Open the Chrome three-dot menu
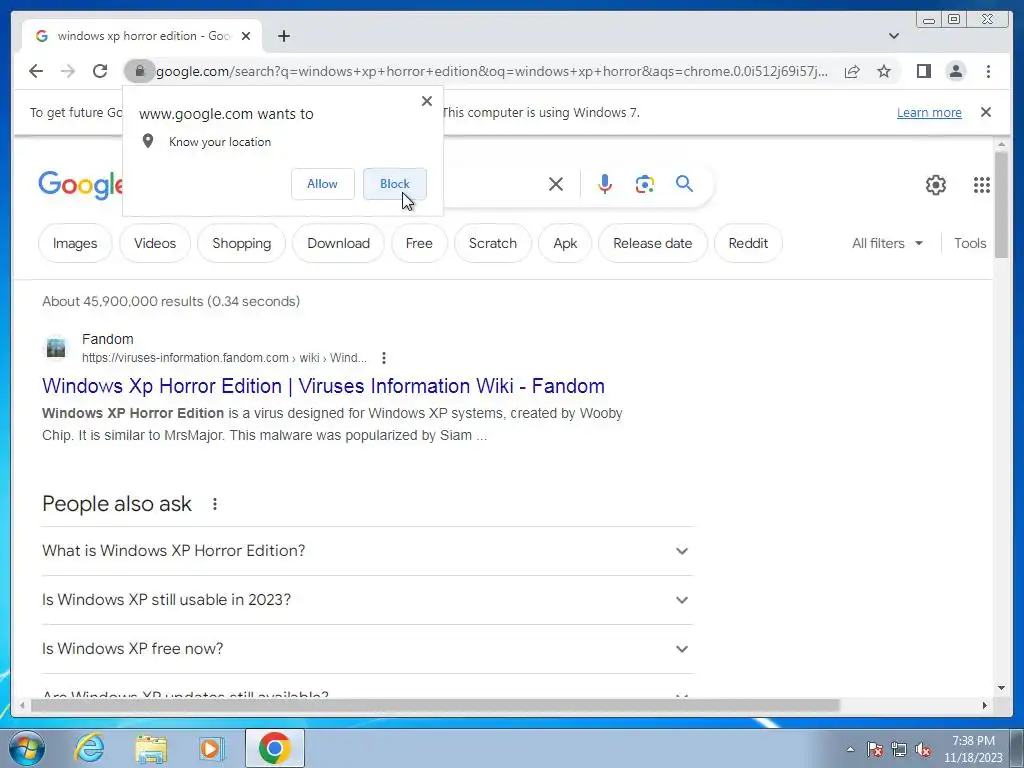This screenshot has width=1024, height=768. [x=988, y=71]
